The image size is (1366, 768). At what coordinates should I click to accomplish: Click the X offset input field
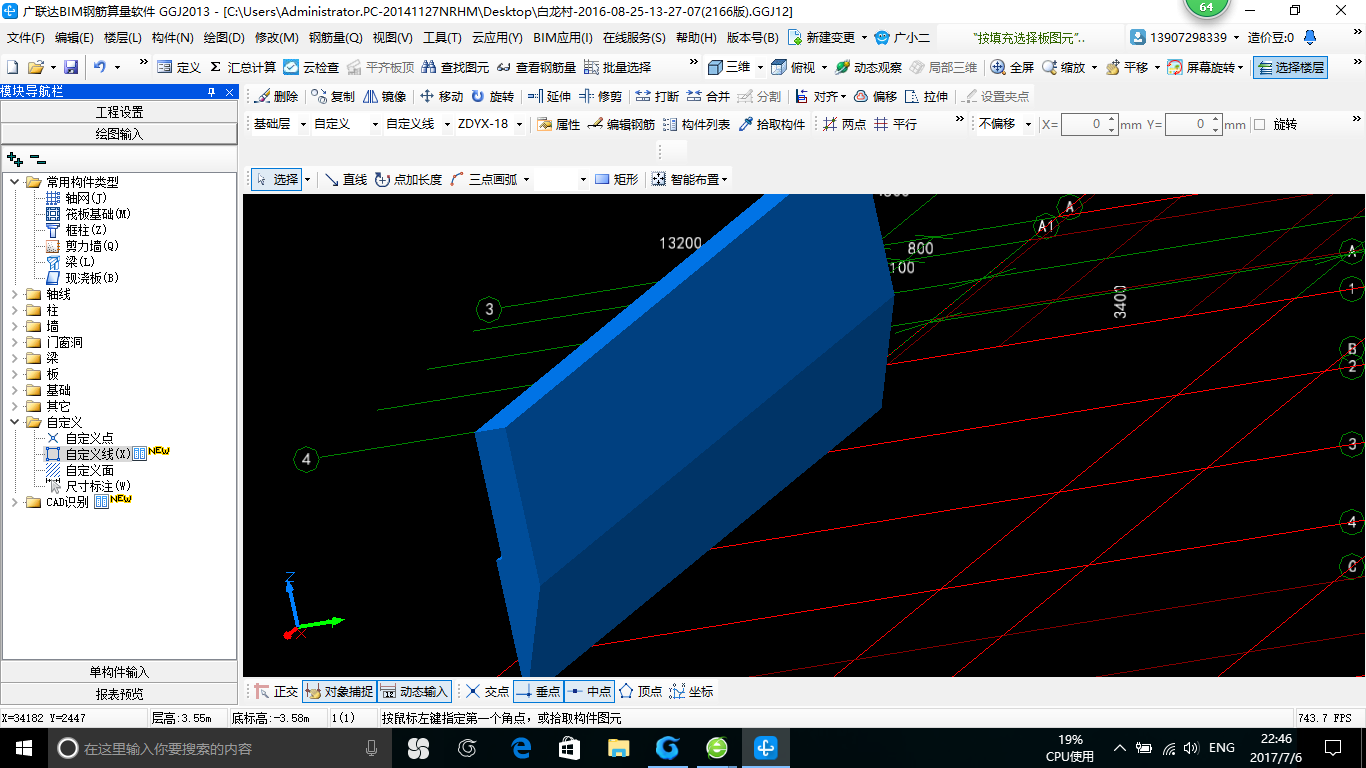point(1089,125)
